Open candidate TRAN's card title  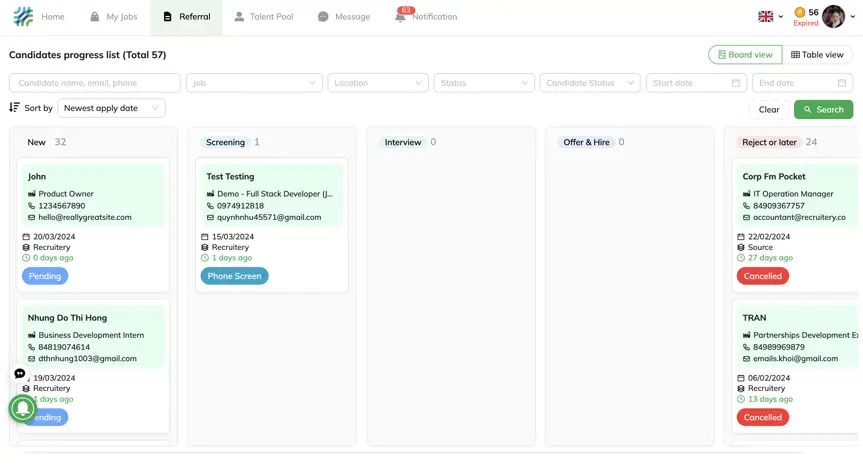point(754,318)
